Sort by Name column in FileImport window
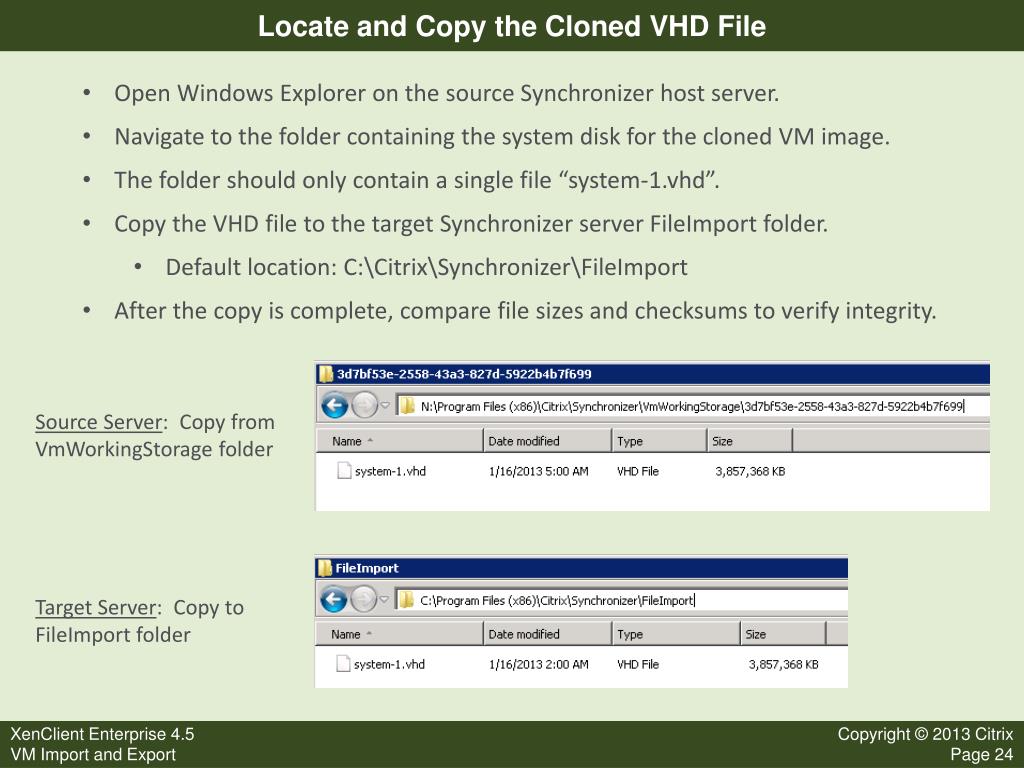 (x=398, y=634)
